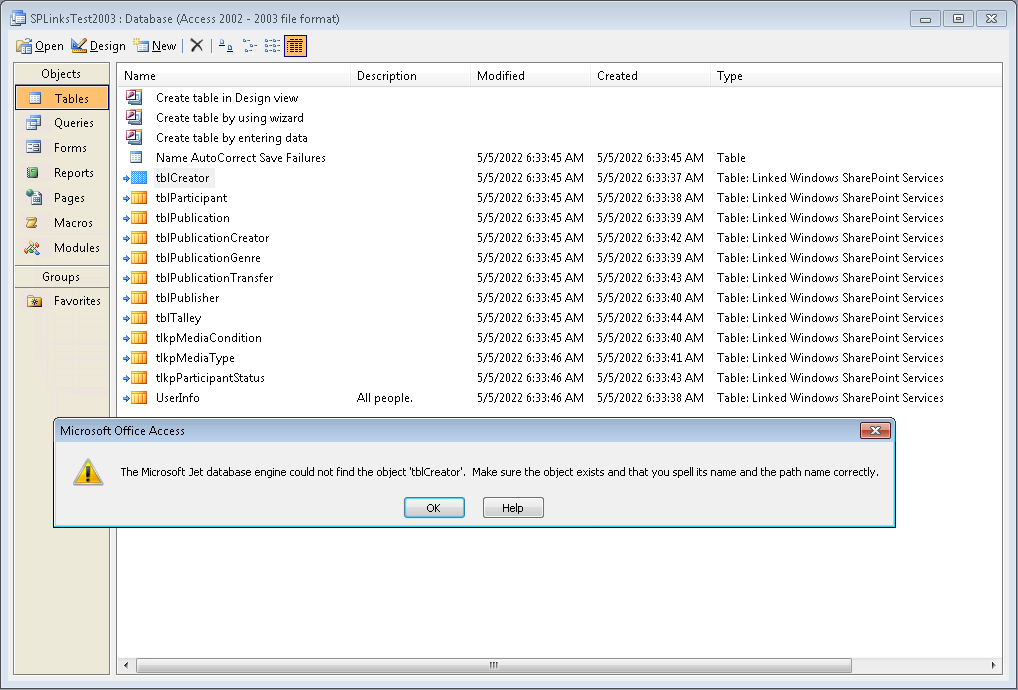Switch to List view icon
Image resolution: width=1018 pixels, height=690 pixels.
273,45
